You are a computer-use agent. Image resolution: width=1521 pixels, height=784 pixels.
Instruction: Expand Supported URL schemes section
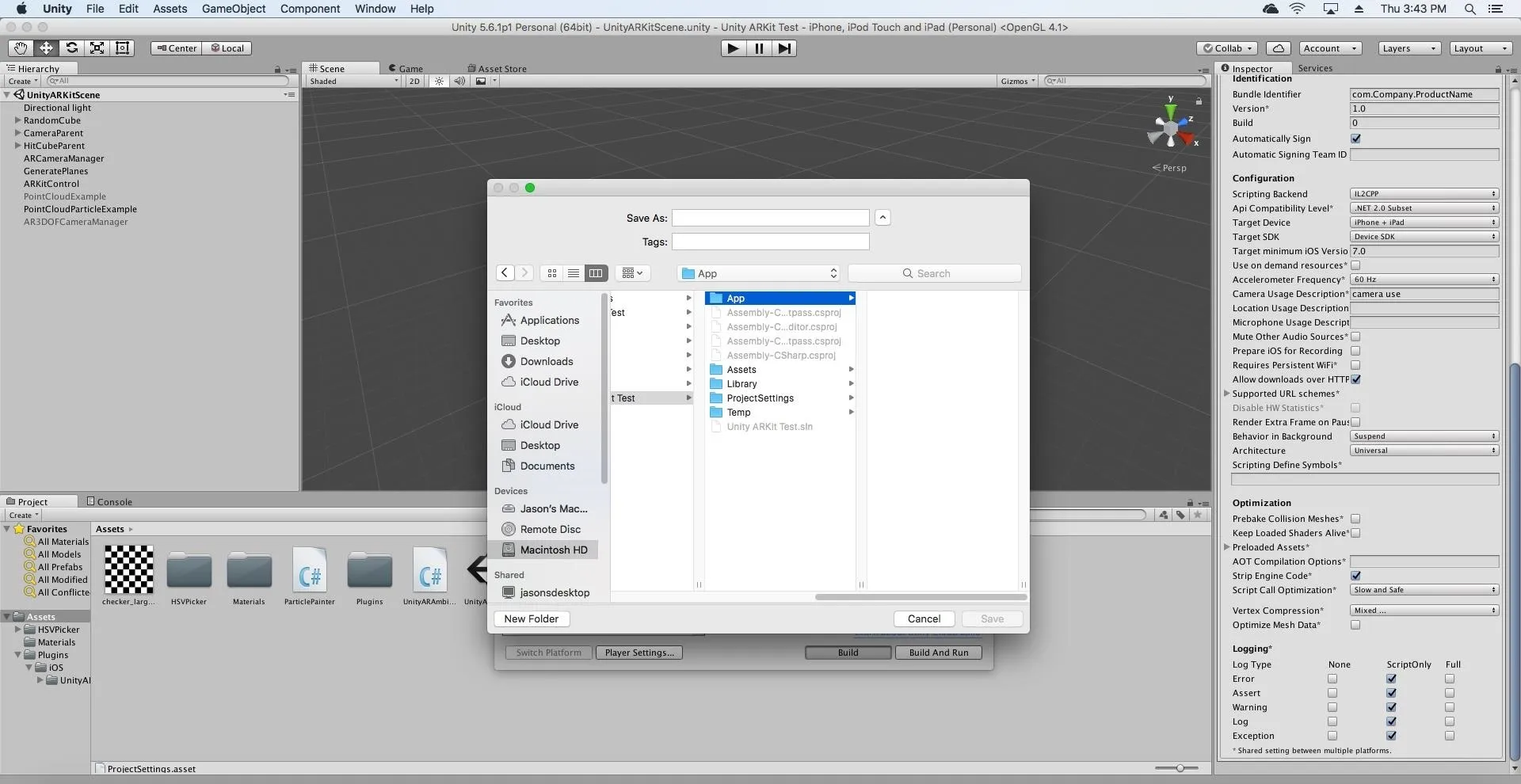pos(1227,394)
